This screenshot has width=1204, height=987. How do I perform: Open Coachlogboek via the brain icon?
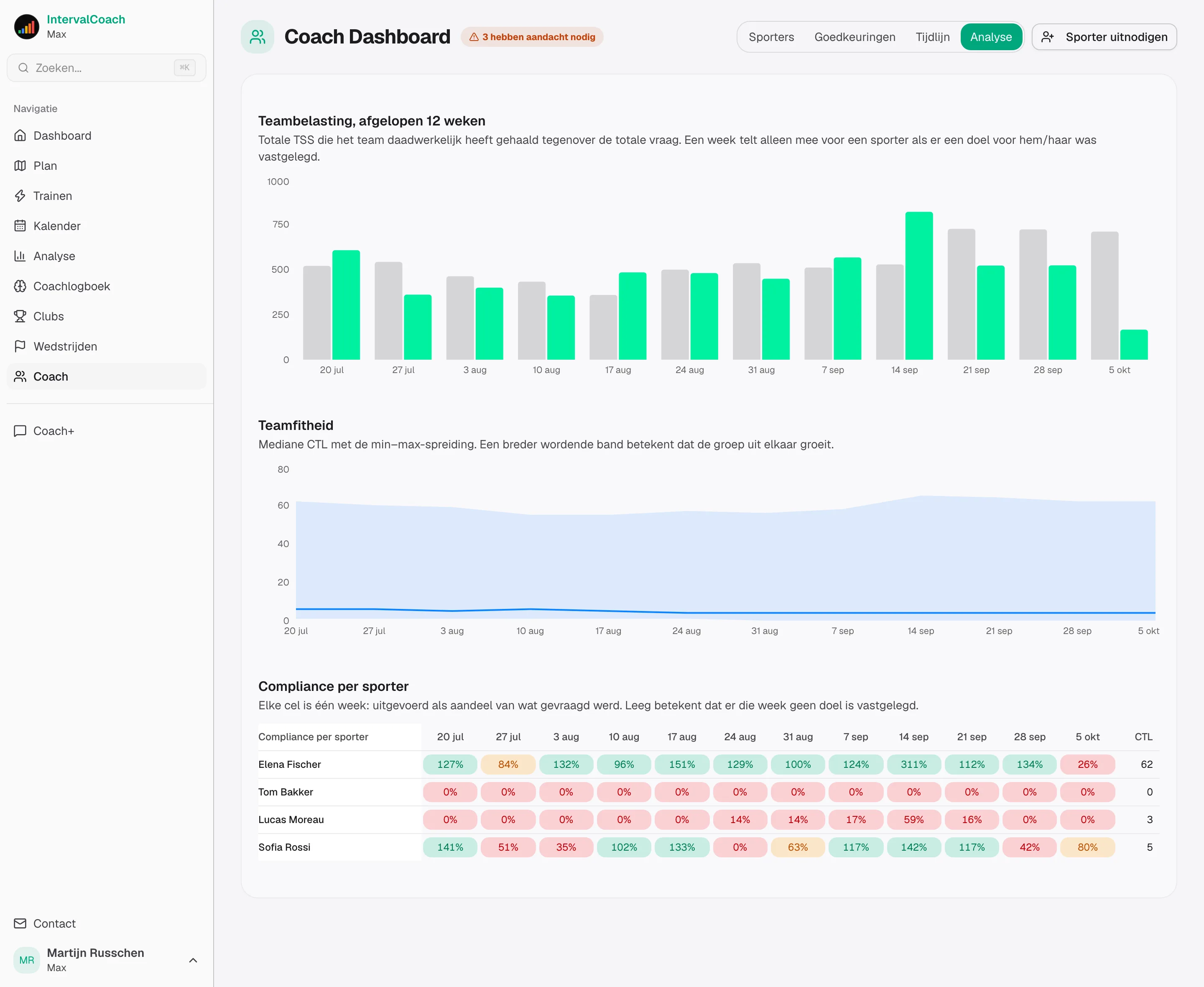(20, 286)
